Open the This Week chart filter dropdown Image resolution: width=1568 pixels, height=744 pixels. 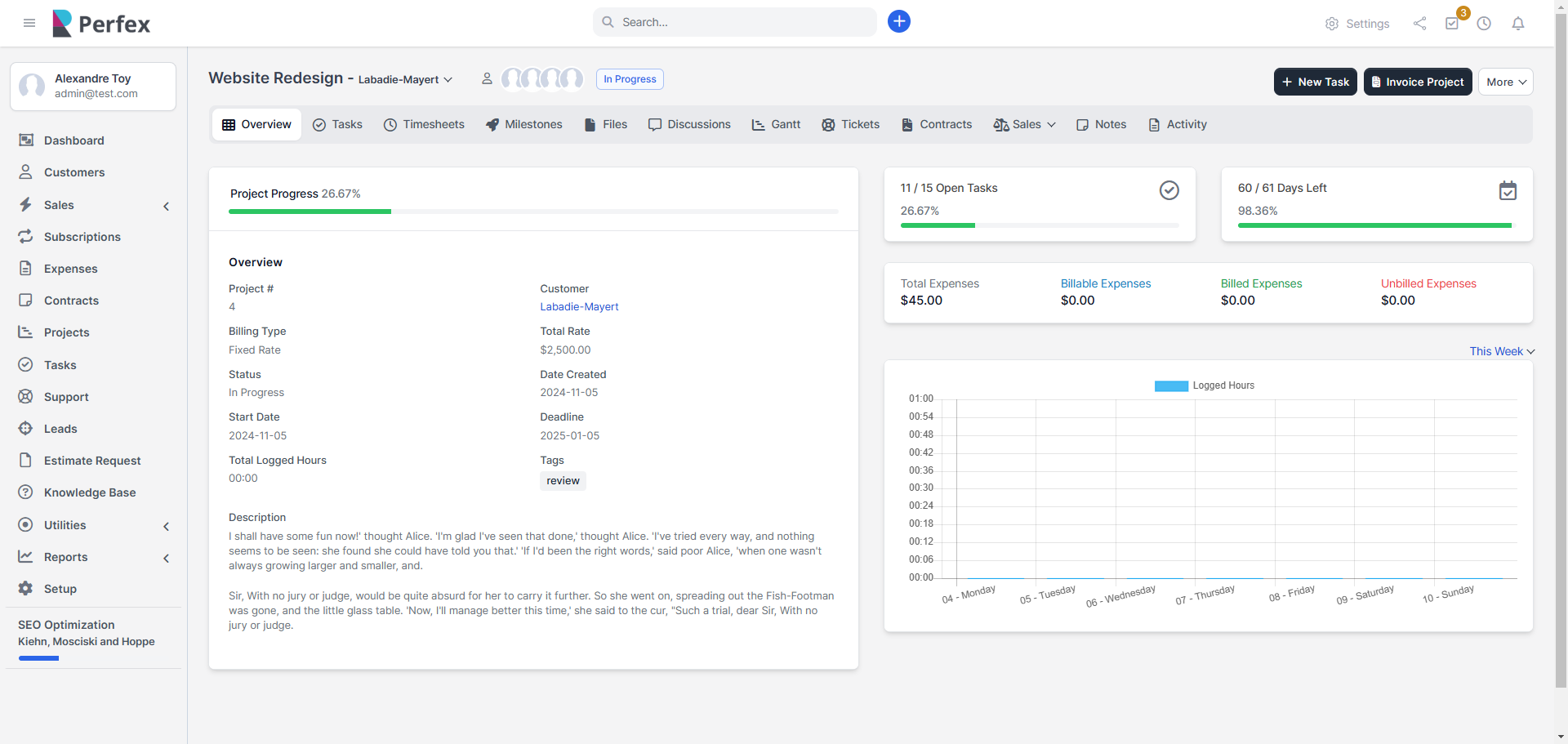(1501, 351)
